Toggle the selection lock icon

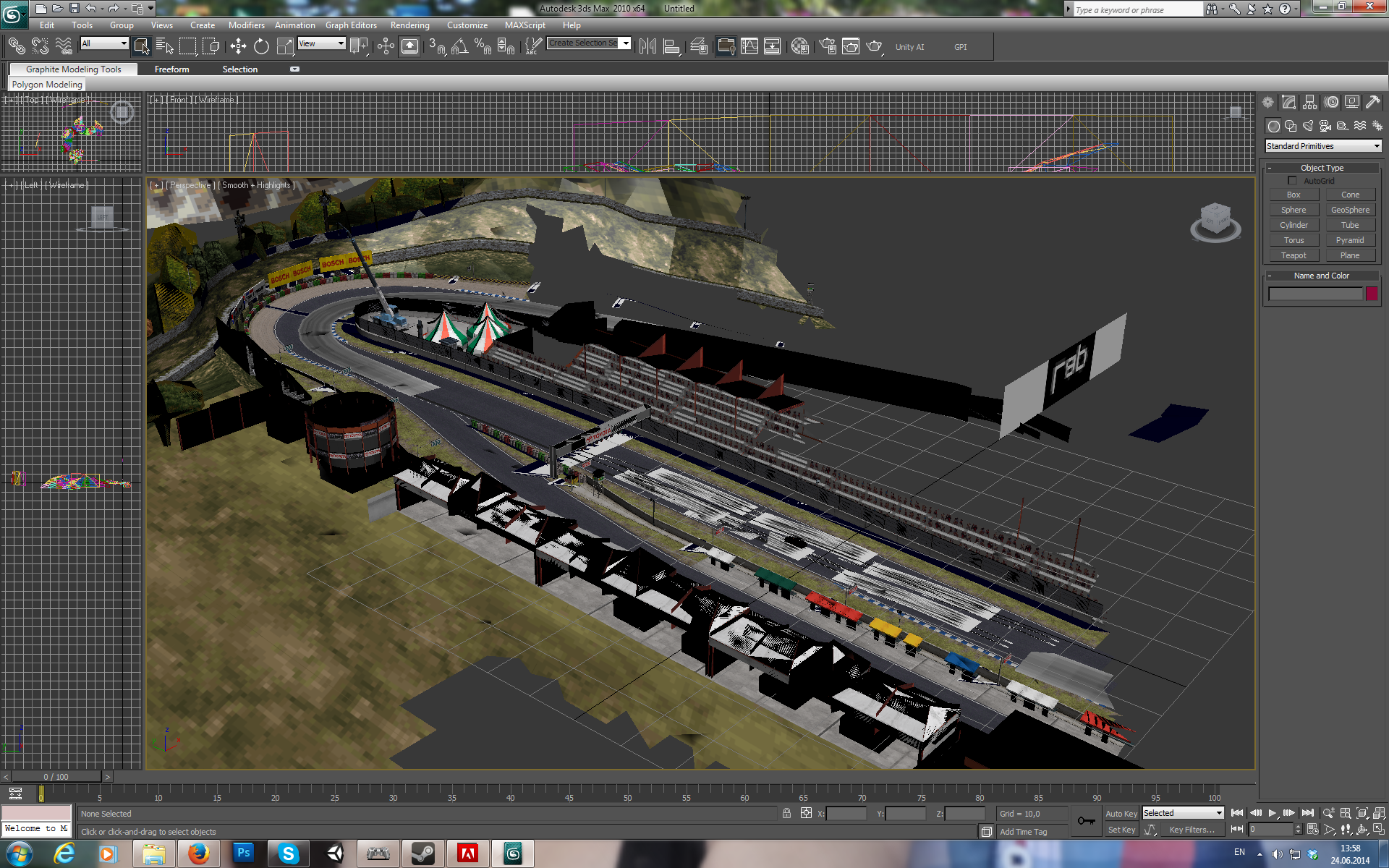786,814
